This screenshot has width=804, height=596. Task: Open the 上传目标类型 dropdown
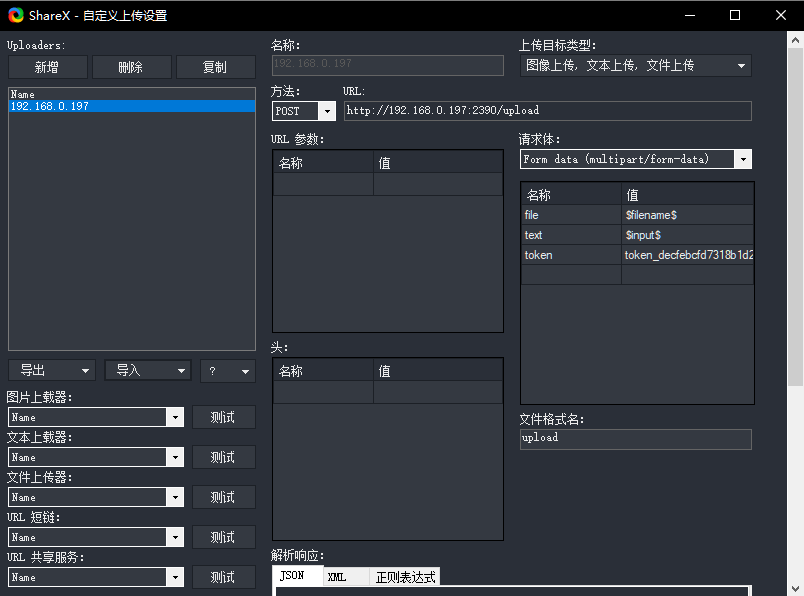tap(636, 66)
